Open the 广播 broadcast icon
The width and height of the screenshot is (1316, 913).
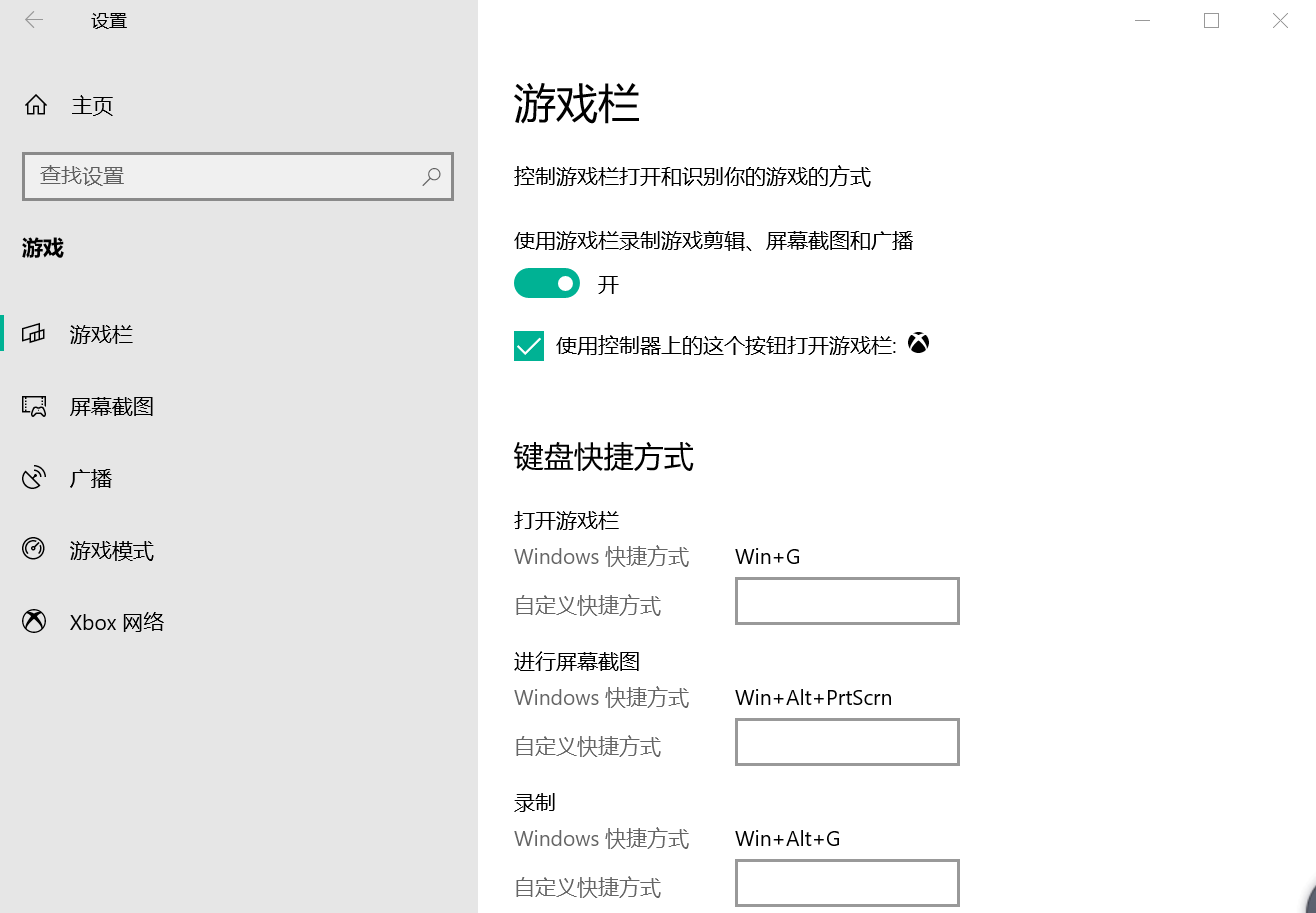coord(34,478)
